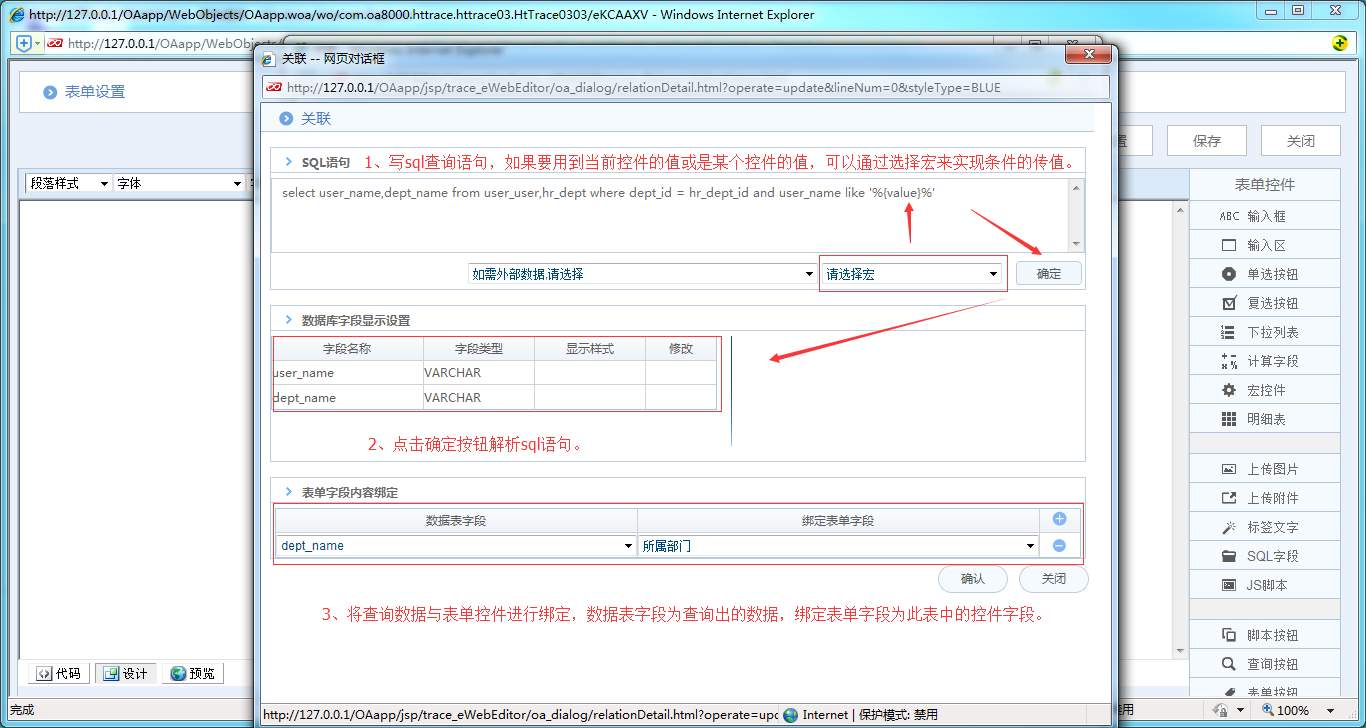Open the 如需外部数据,请选择 dropdown
Screen dimensions: 1366x728
click(x=643, y=274)
